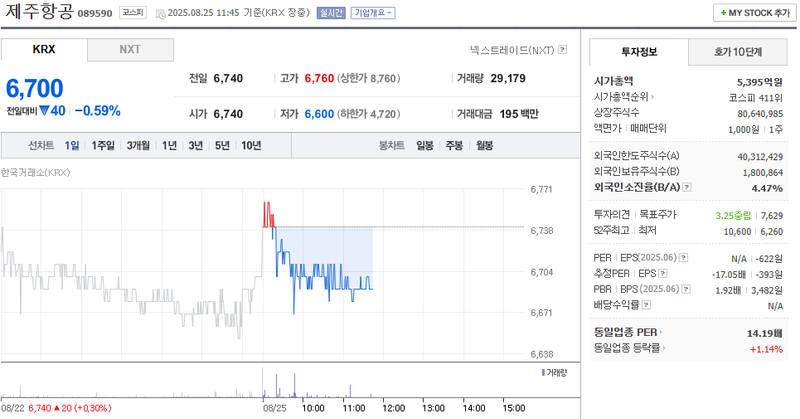Click the 동일업종 등락률 value +1.14%
This screenshot has height=419, width=800.
(x=766, y=349)
